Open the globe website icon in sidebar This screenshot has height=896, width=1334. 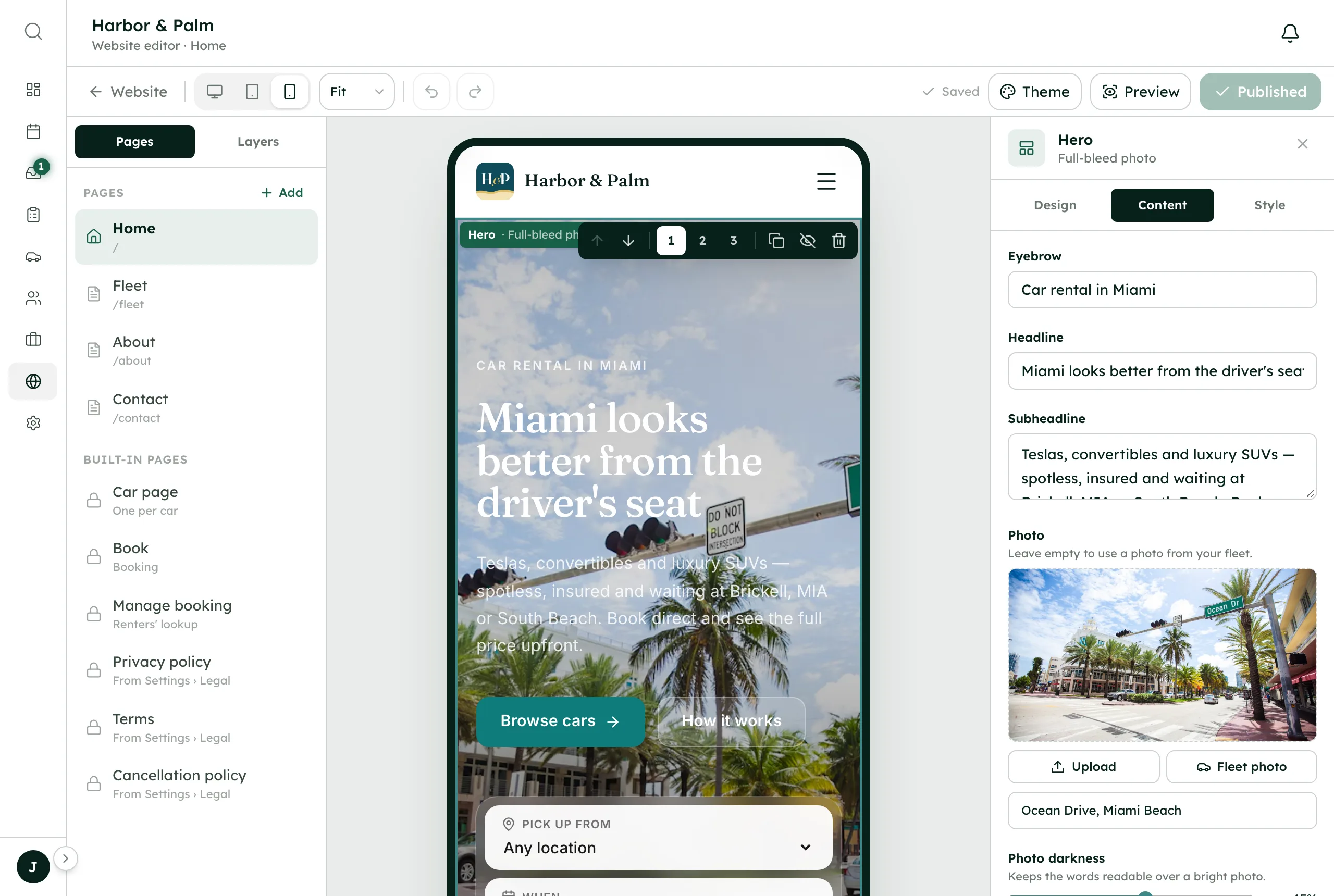coord(33,381)
